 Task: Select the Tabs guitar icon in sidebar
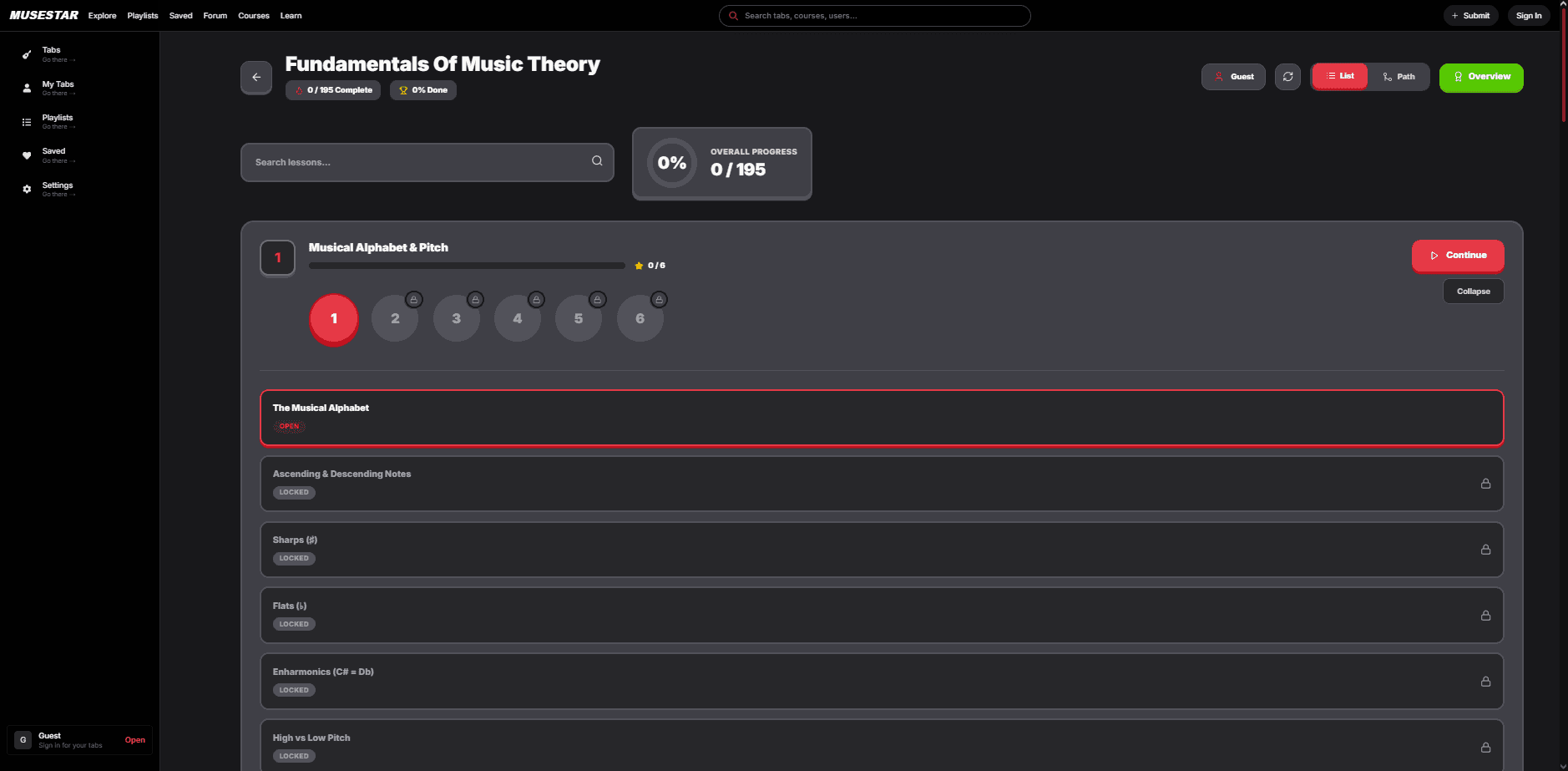pyautogui.click(x=28, y=54)
